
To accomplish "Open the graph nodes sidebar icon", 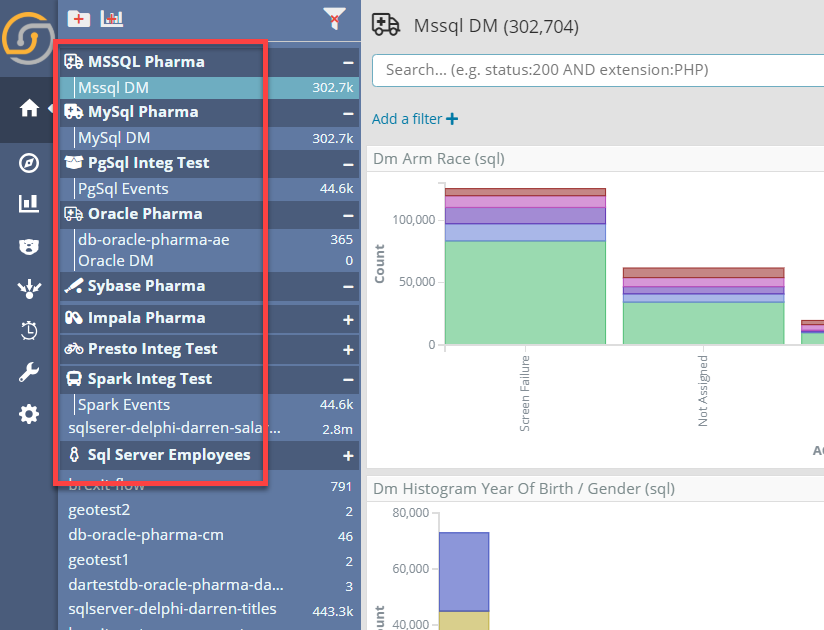I will pos(29,288).
